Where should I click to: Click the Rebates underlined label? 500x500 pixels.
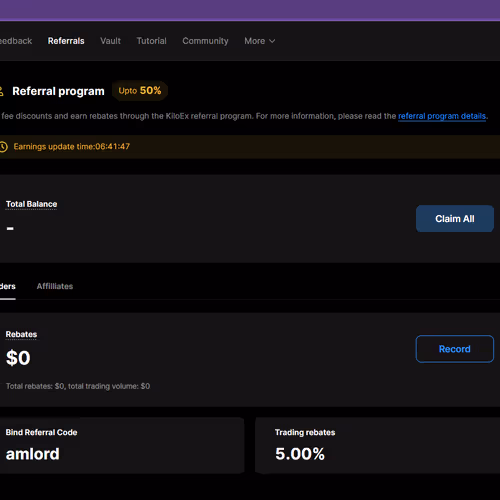pyautogui.click(x=21, y=334)
